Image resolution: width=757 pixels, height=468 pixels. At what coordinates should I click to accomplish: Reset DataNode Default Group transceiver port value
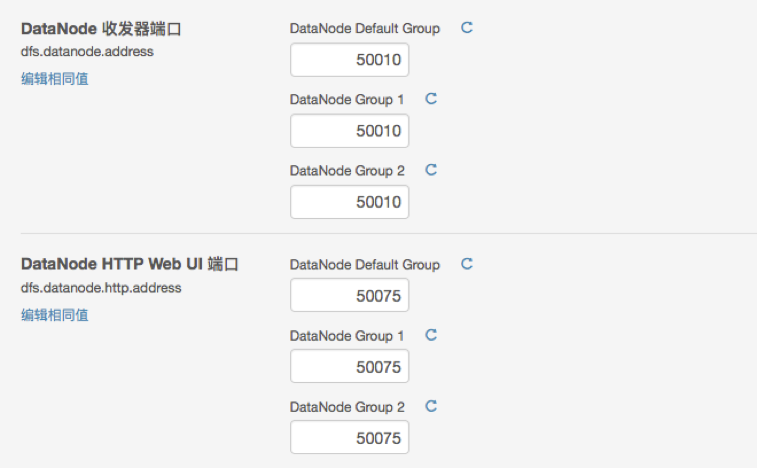466,28
